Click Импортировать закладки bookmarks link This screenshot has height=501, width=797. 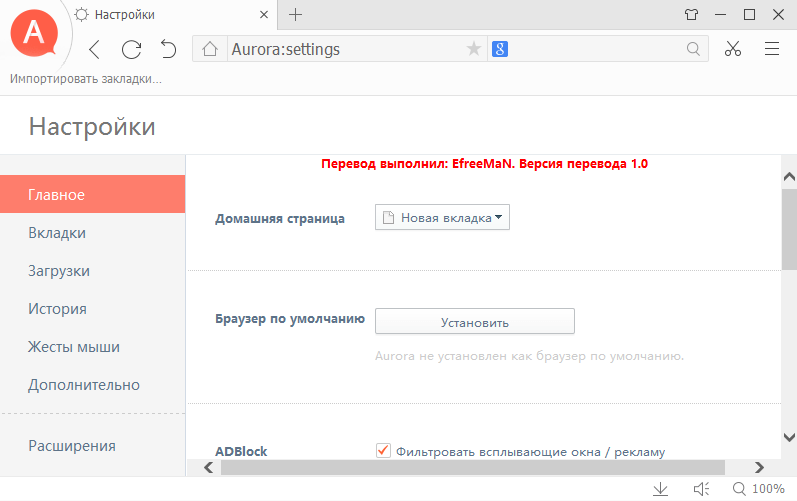[x=86, y=79]
